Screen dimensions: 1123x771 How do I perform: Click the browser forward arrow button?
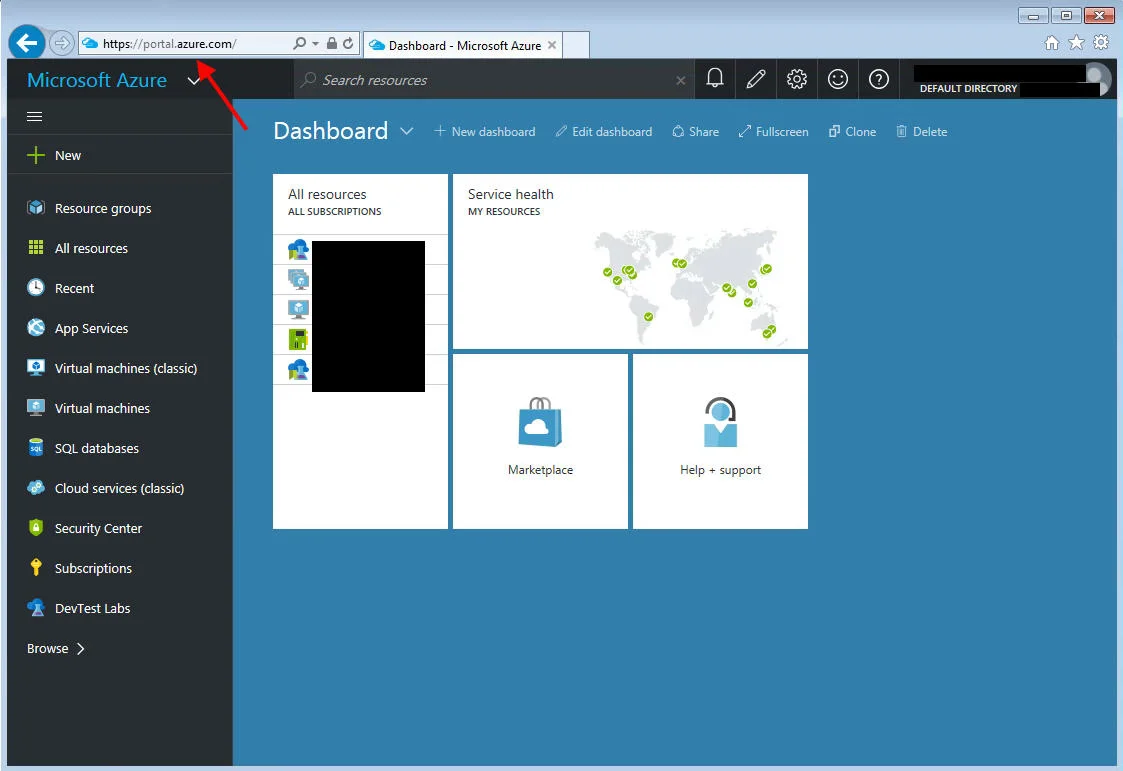pyautogui.click(x=62, y=44)
